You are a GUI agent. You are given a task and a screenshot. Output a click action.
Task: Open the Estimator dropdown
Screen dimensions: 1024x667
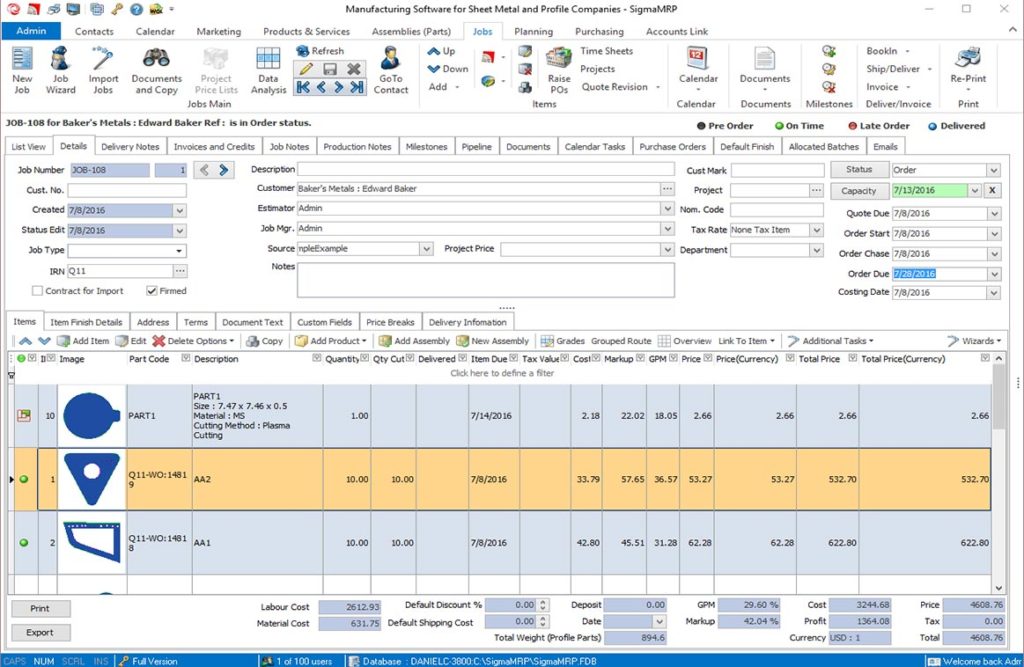[667, 208]
